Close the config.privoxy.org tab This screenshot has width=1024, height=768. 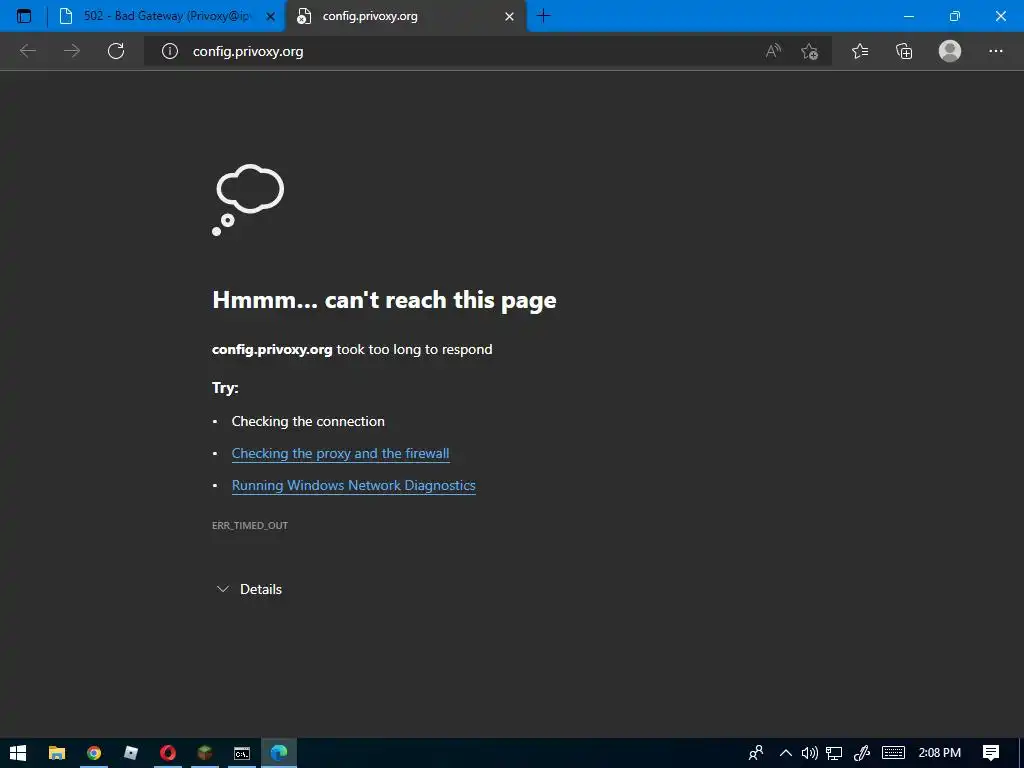[509, 16]
